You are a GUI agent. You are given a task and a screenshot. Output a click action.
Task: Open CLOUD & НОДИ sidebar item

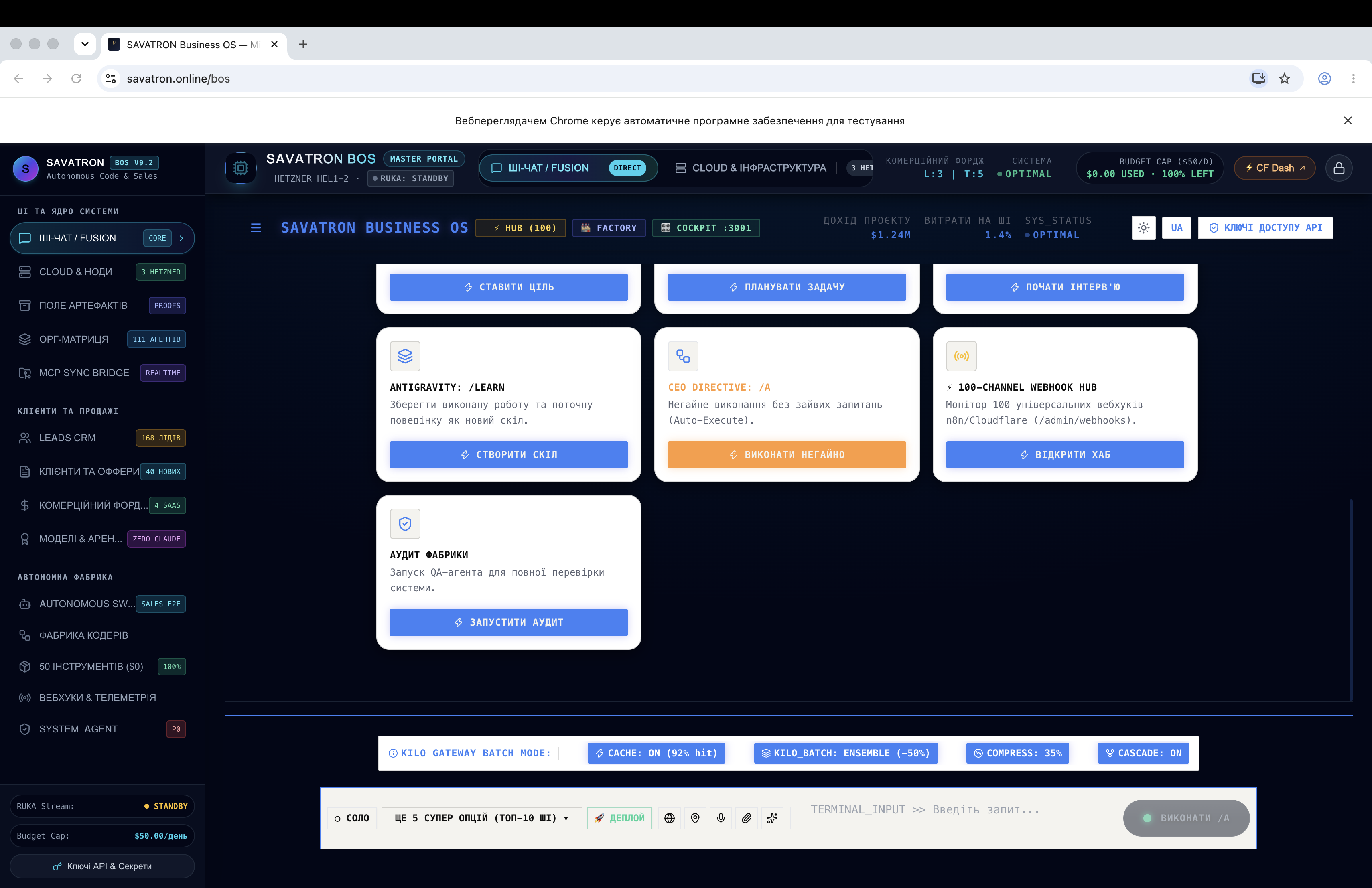tap(102, 272)
